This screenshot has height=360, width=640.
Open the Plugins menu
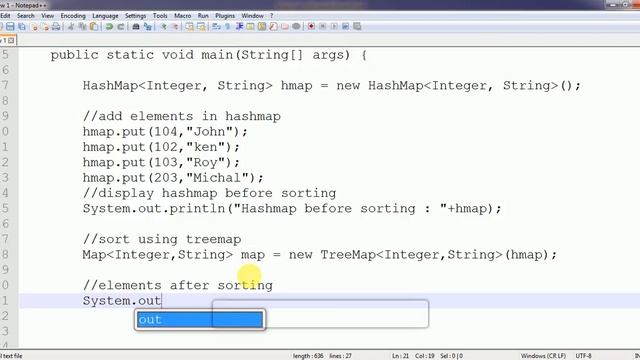(x=225, y=16)
